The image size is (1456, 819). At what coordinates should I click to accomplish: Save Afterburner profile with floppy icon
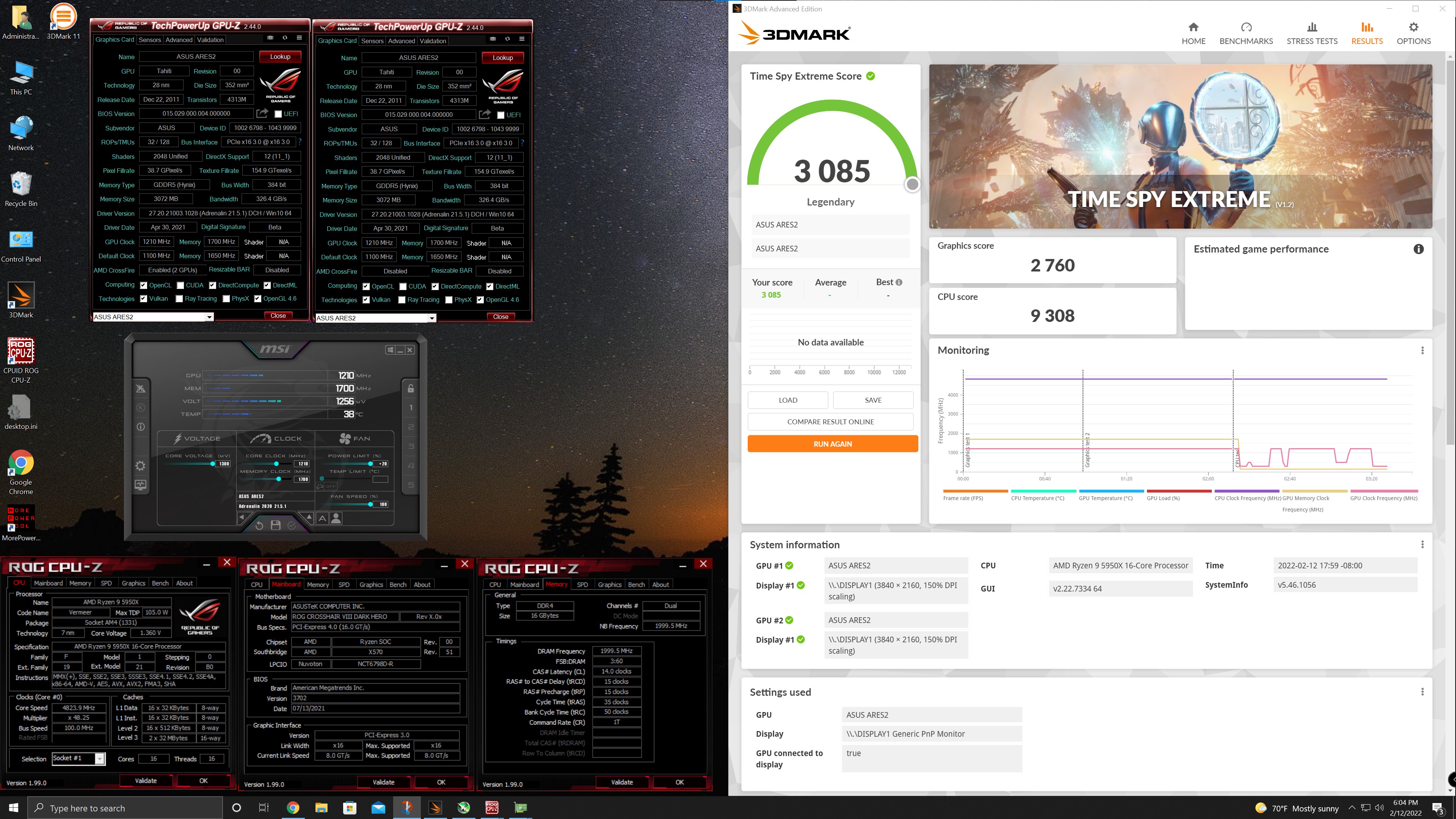(275, 525)
